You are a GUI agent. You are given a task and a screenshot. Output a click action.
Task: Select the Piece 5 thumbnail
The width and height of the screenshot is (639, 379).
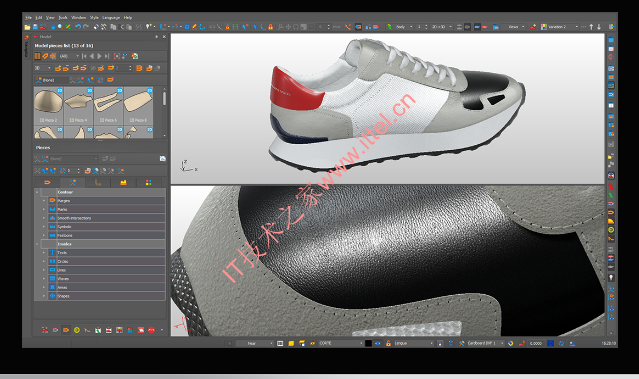tap(108, 106)
